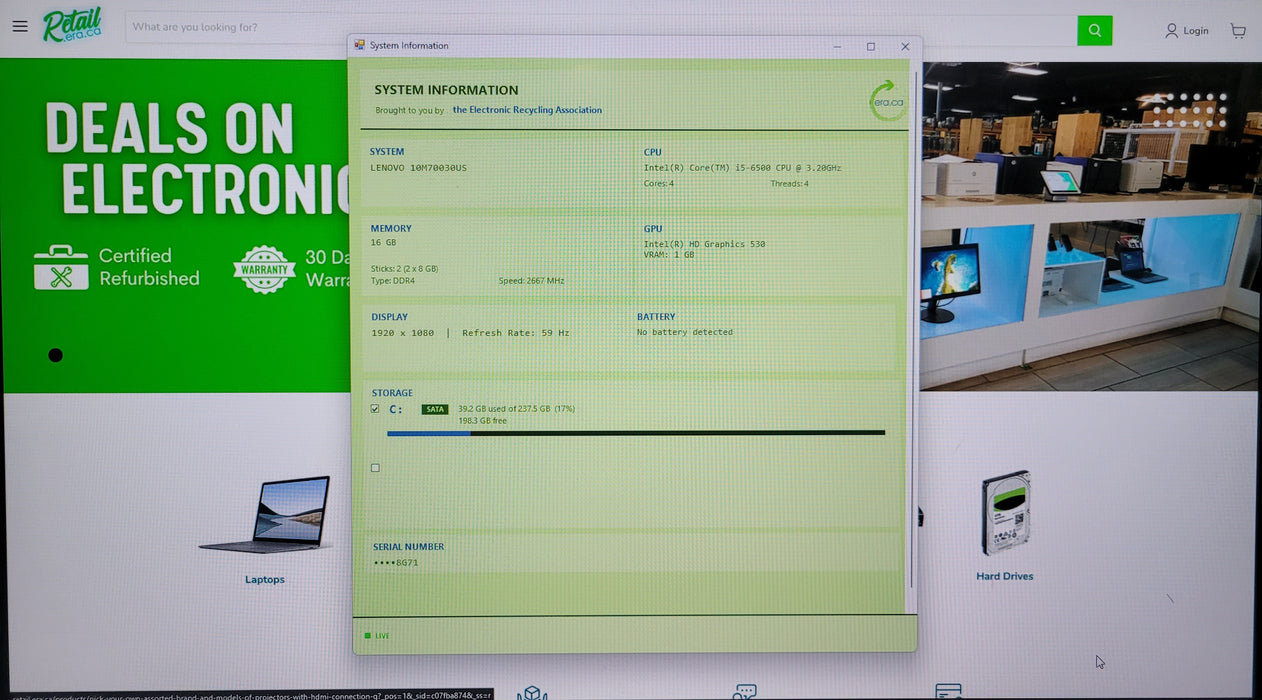Image resolution: width=1262 pixels, height=700 pixels.
Task: Open the Hard Drives category image
Action: (x=1005, y=513)
